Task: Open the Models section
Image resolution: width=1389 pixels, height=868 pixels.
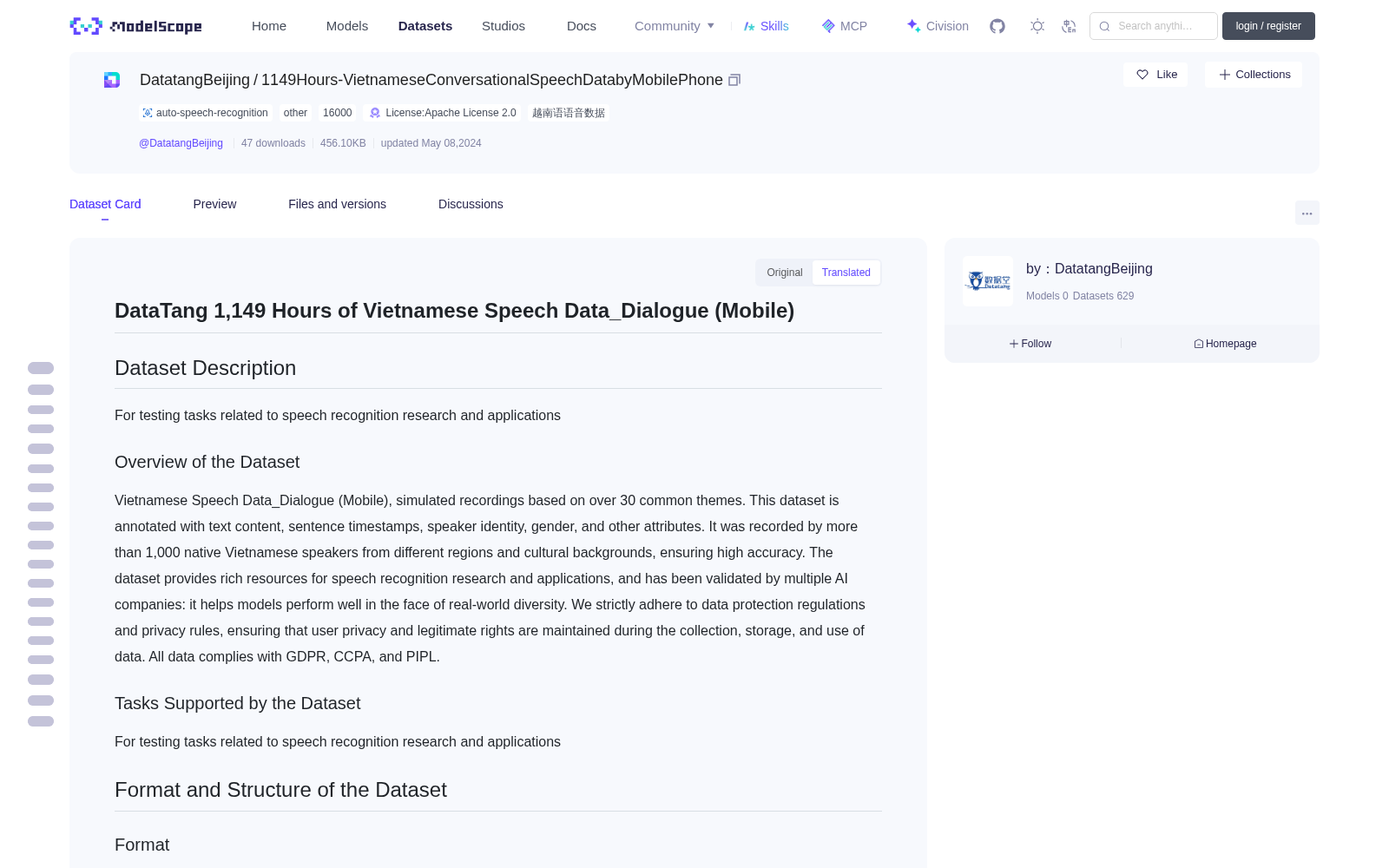Action: pos(347,26)
